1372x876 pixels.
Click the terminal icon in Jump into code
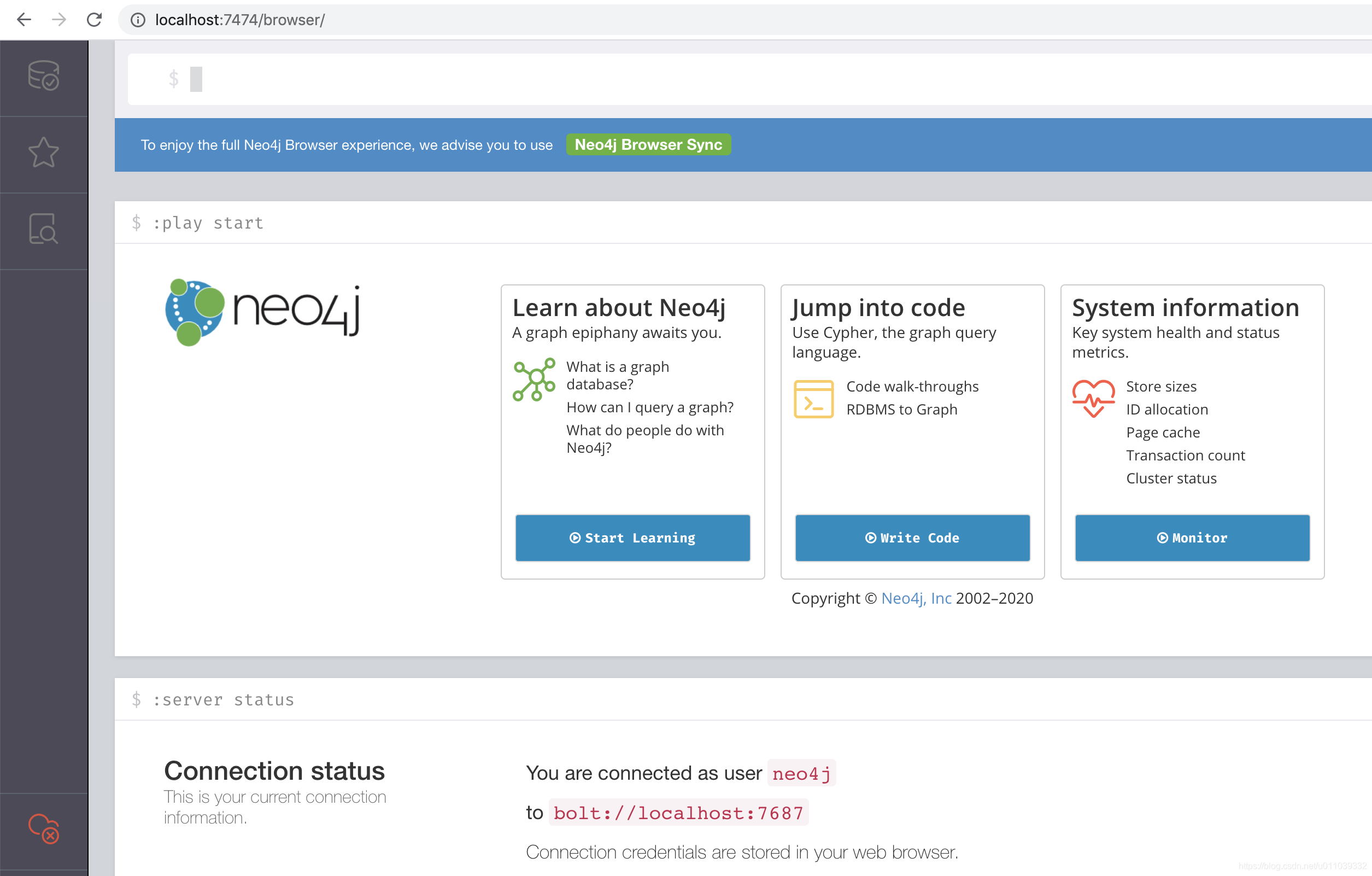pos(813,399)
